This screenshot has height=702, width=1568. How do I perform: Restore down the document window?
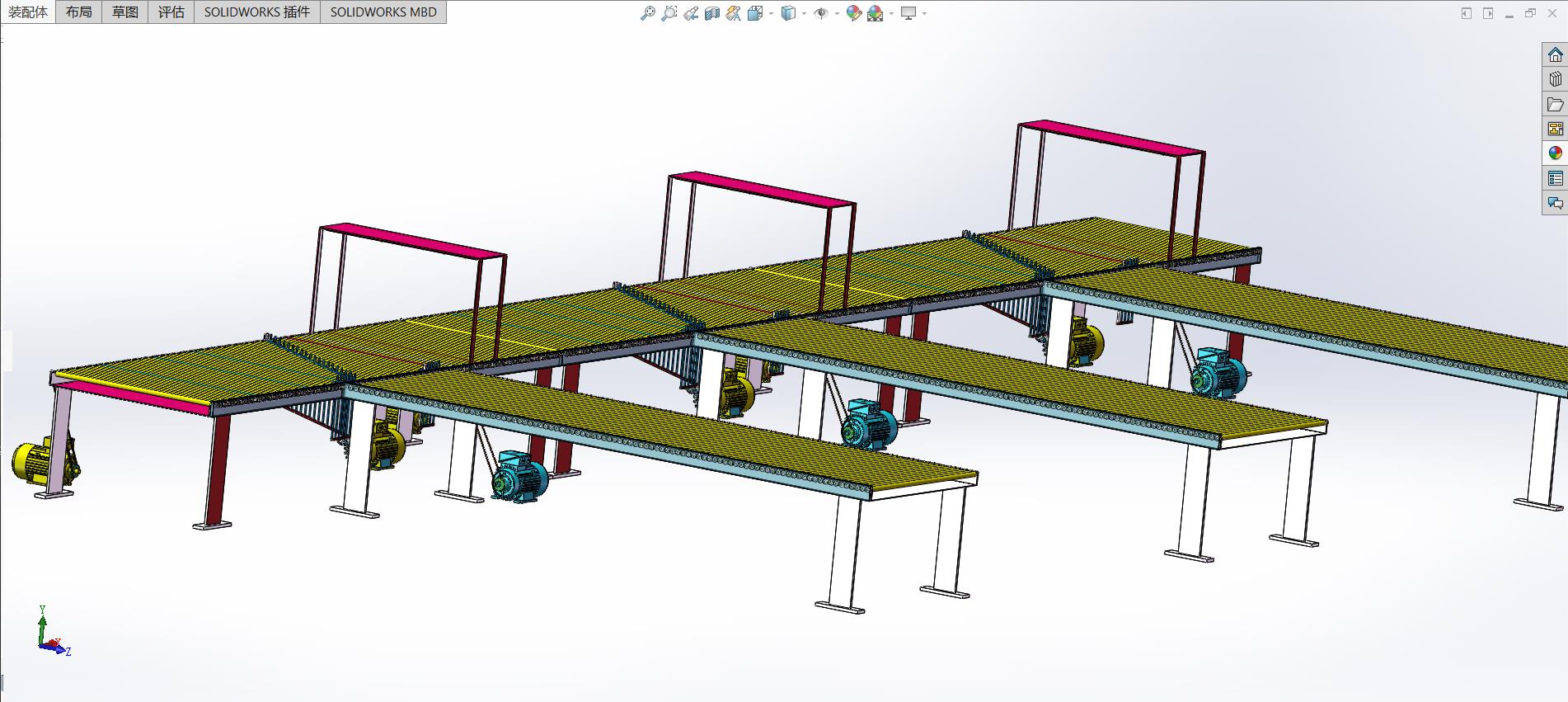1531,13
